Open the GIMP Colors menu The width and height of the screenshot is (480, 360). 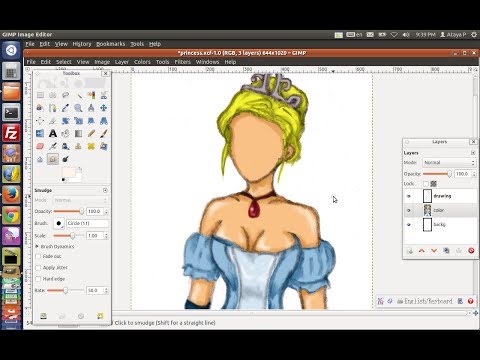[142, 62]
